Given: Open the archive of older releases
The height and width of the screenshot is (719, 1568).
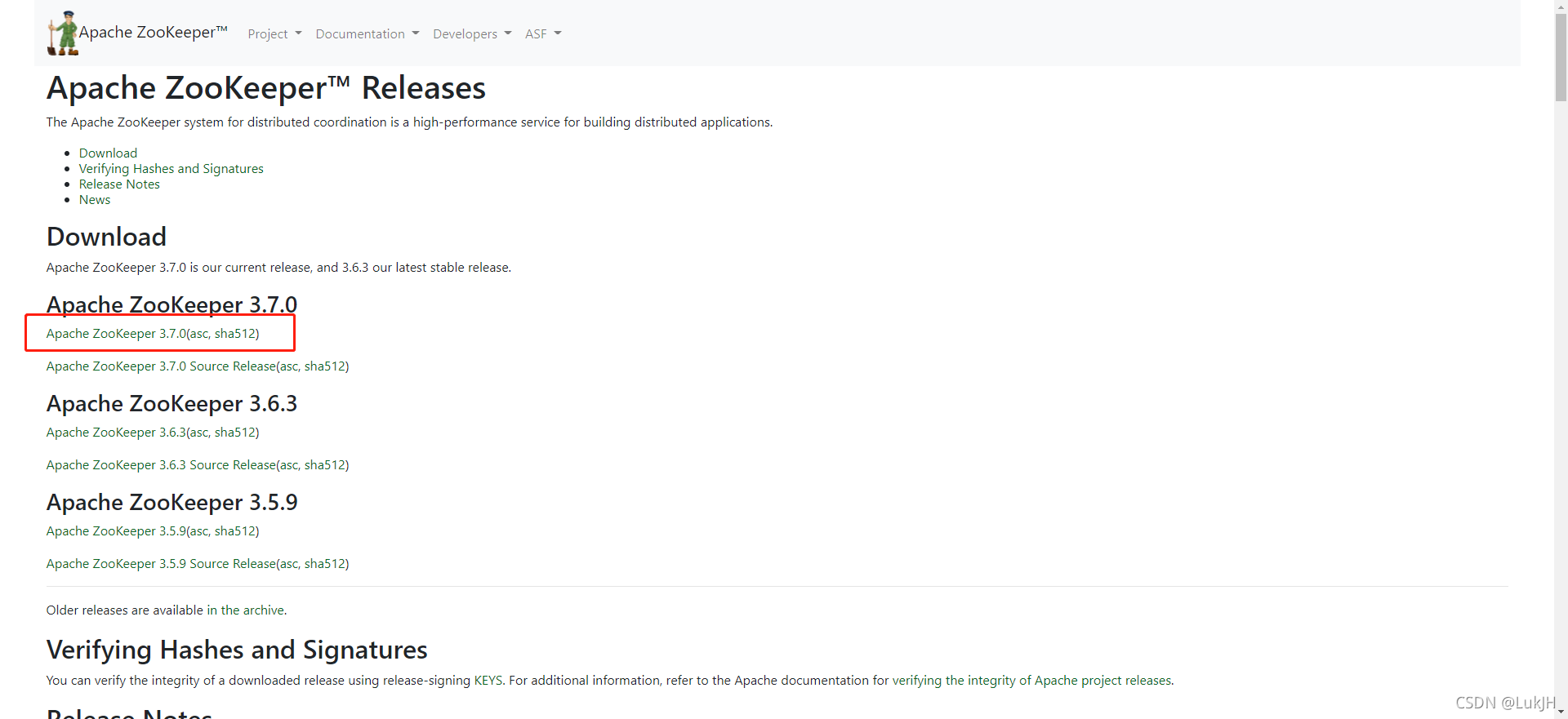Looking at the screenshot, I should point(264,610).
